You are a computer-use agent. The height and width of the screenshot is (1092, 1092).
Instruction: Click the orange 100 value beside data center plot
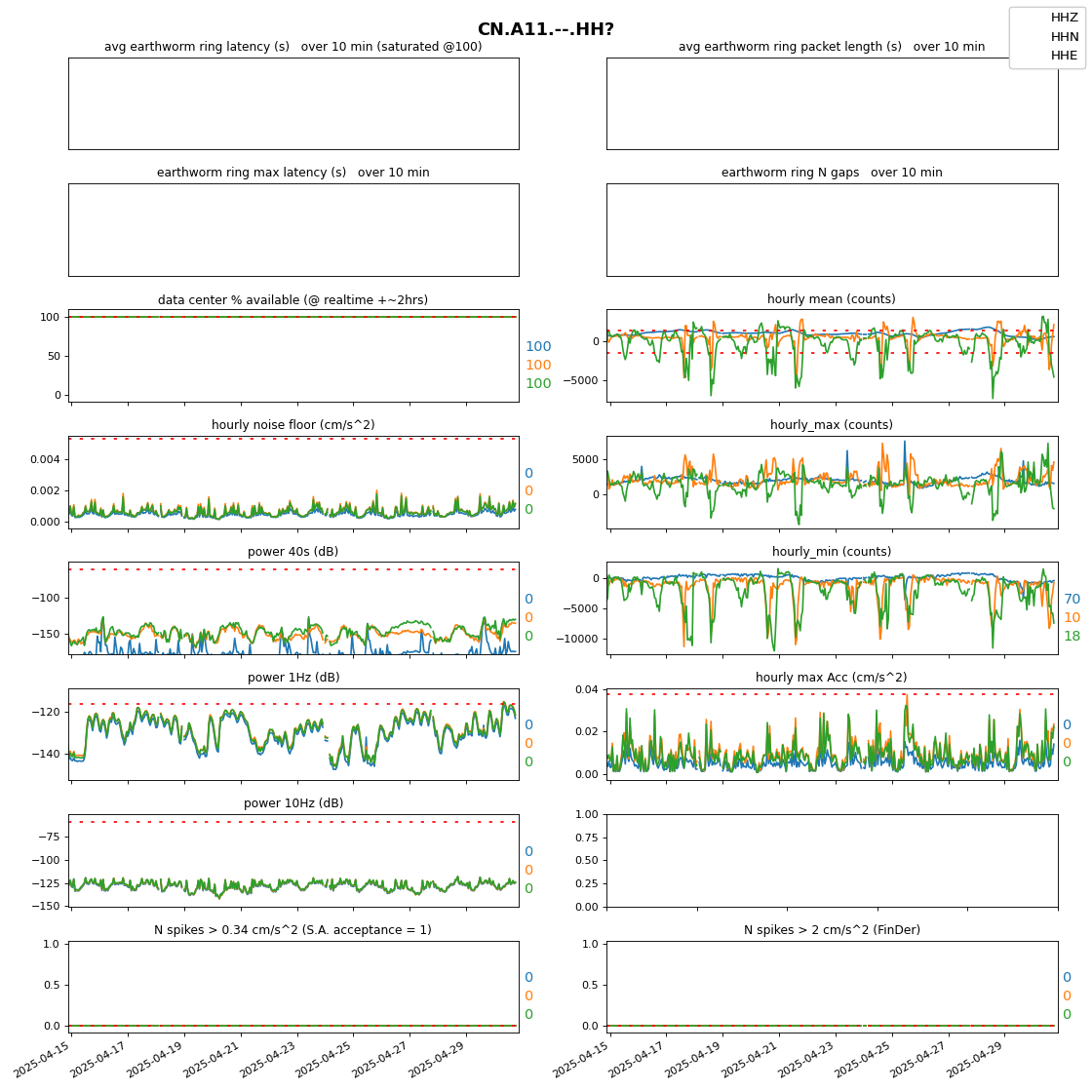pyautogui.click(x=538, y=365)
